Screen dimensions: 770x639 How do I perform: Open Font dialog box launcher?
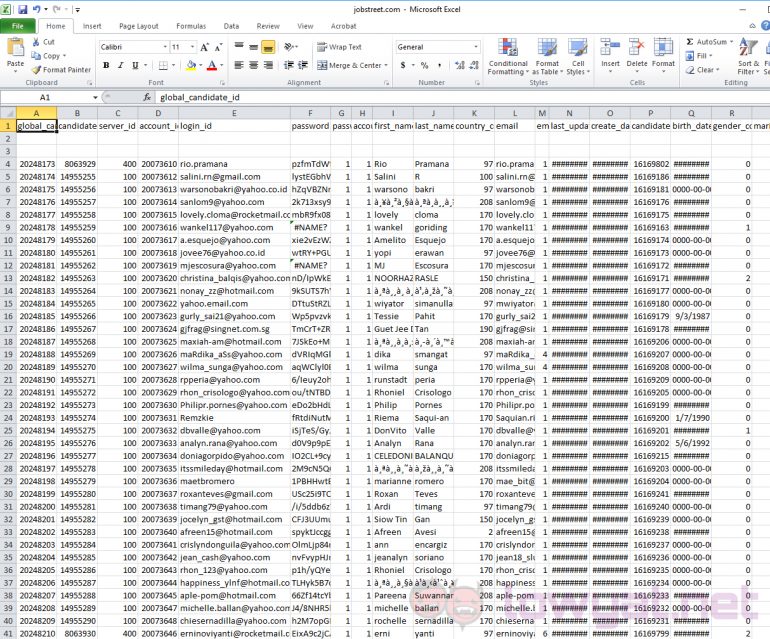tap(222, 83)
